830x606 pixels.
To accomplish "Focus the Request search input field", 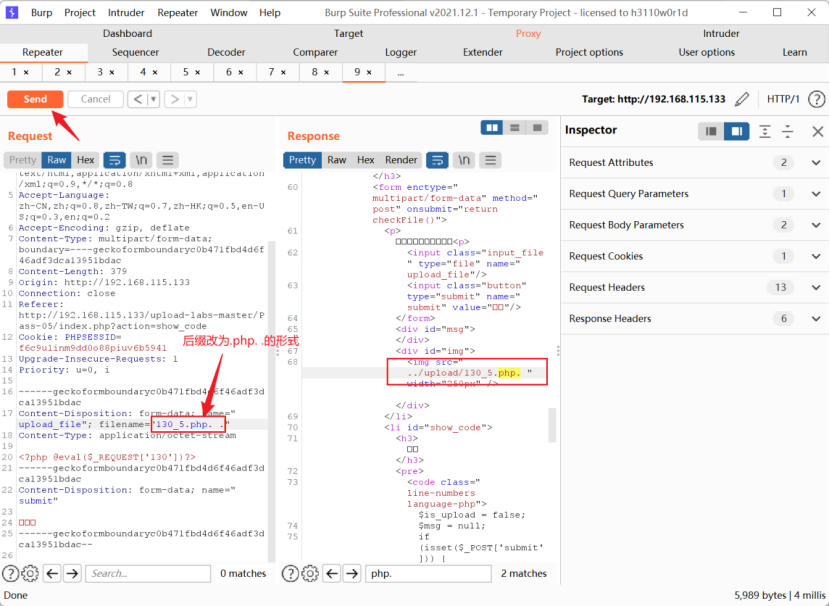I will pyautogui.click(x=148, y=573).
